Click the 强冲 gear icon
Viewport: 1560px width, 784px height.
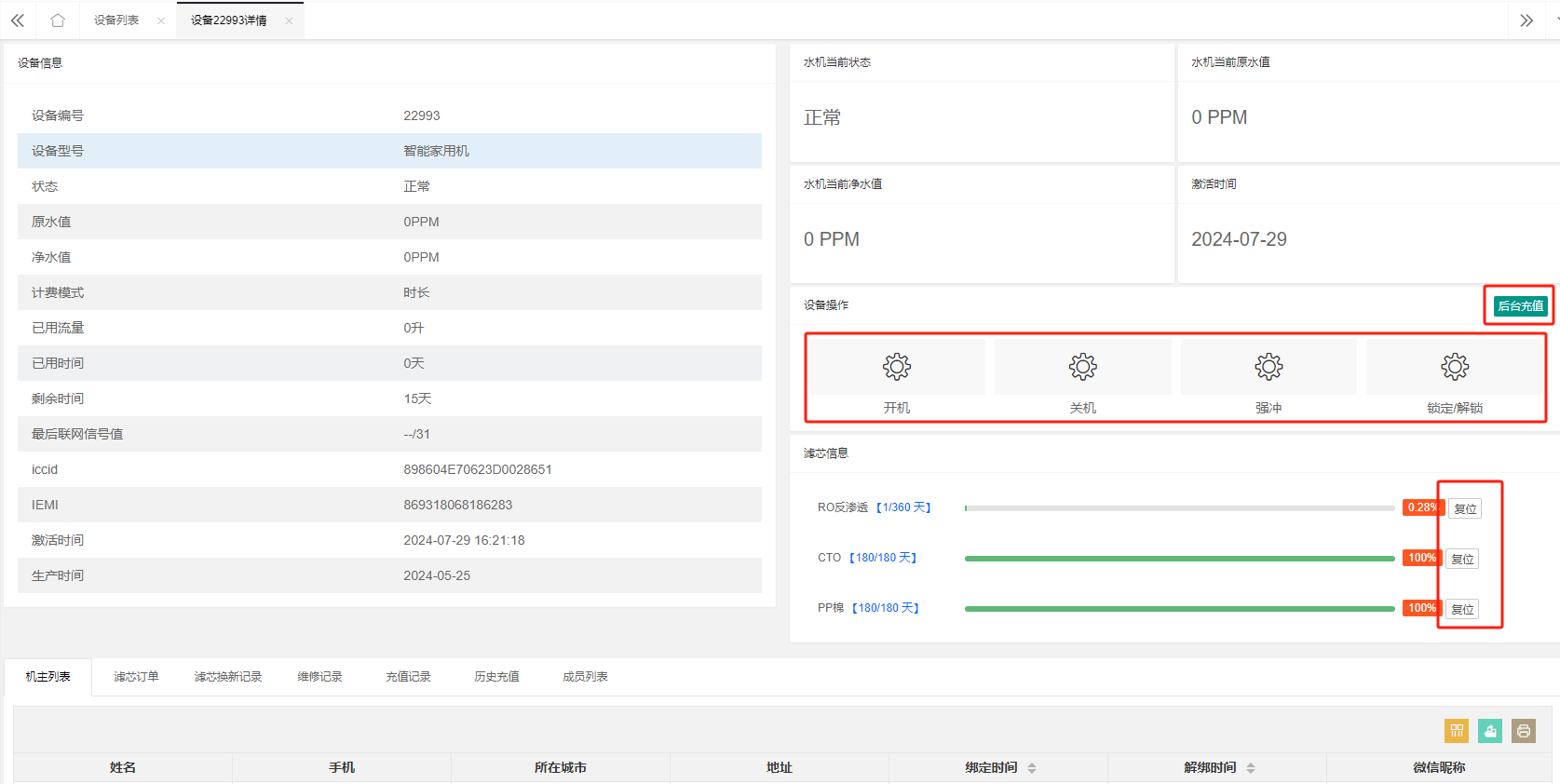point(1268,366)
